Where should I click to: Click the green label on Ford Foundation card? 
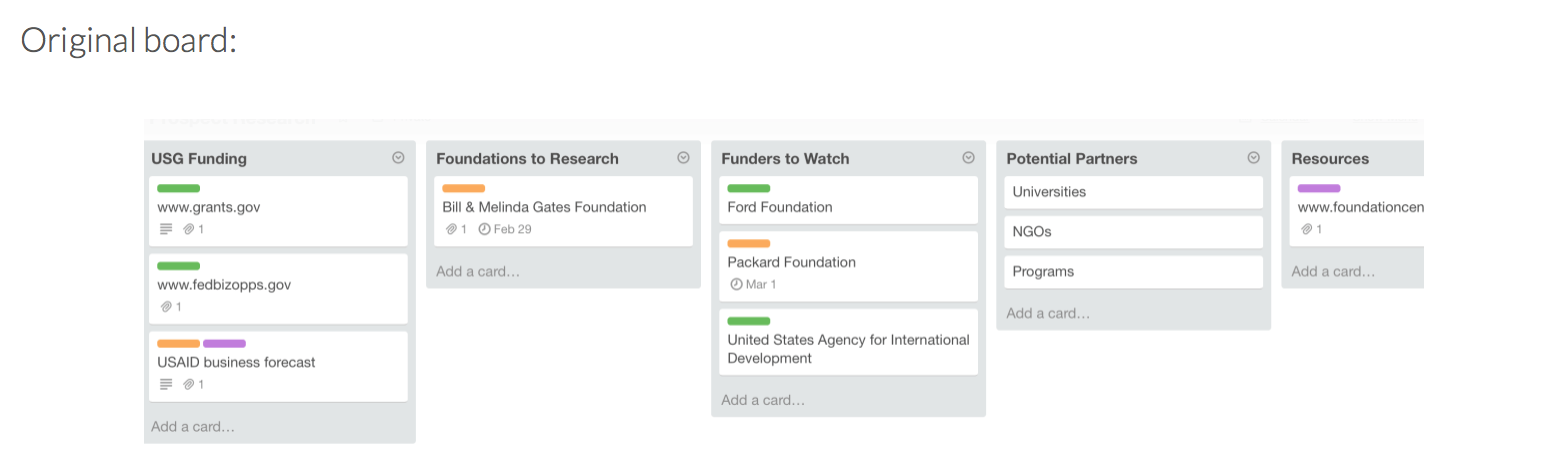point(749,188)
